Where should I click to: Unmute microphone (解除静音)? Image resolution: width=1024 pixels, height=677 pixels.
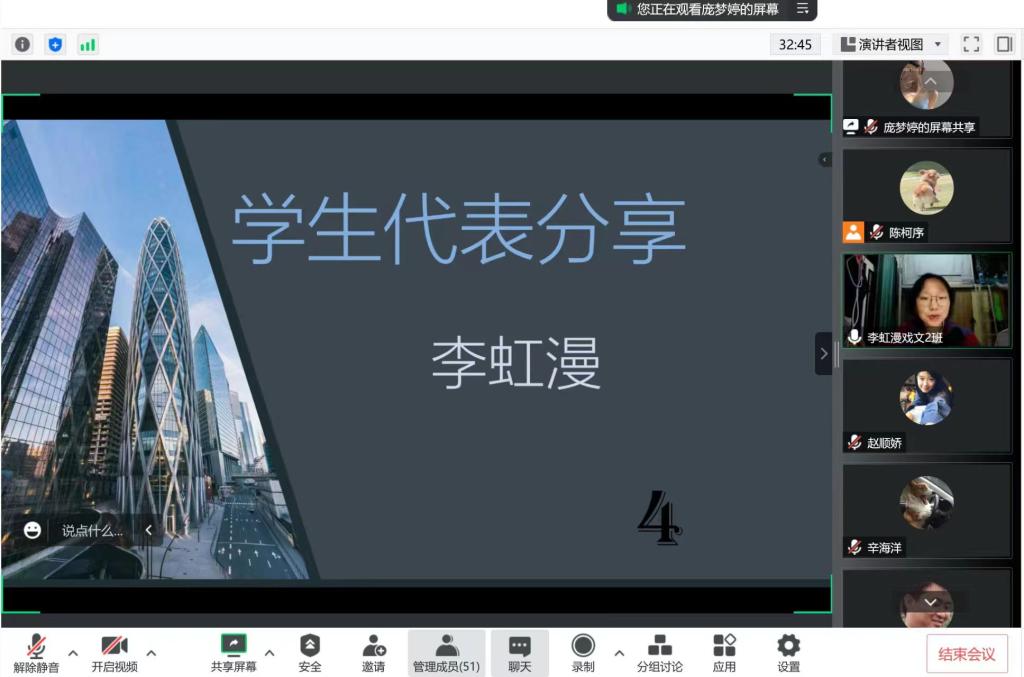point(36,653)
